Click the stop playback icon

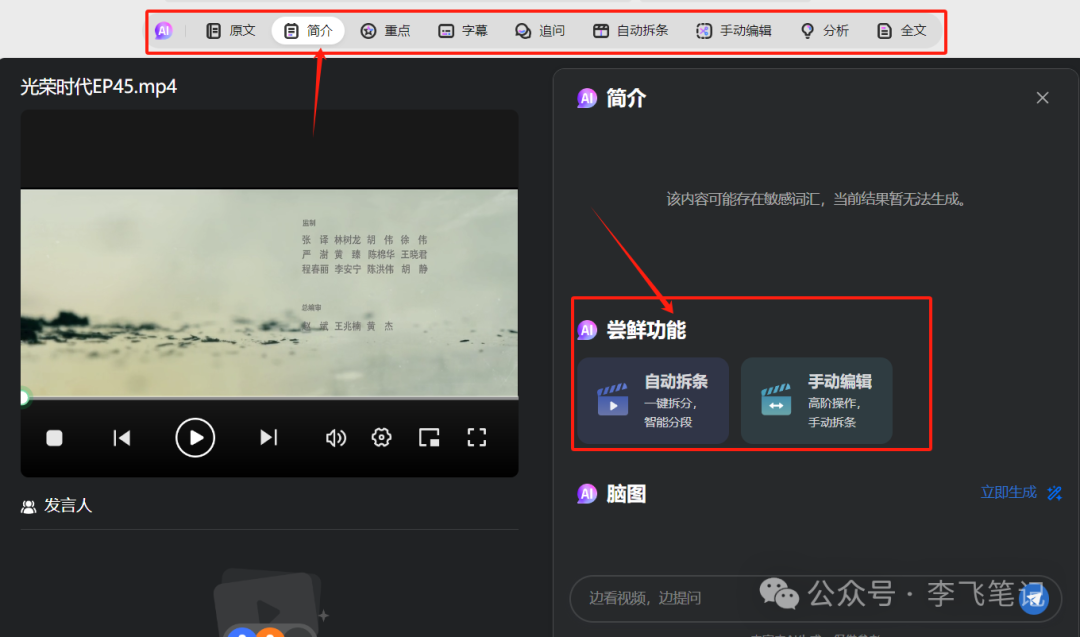pos(54,437)
